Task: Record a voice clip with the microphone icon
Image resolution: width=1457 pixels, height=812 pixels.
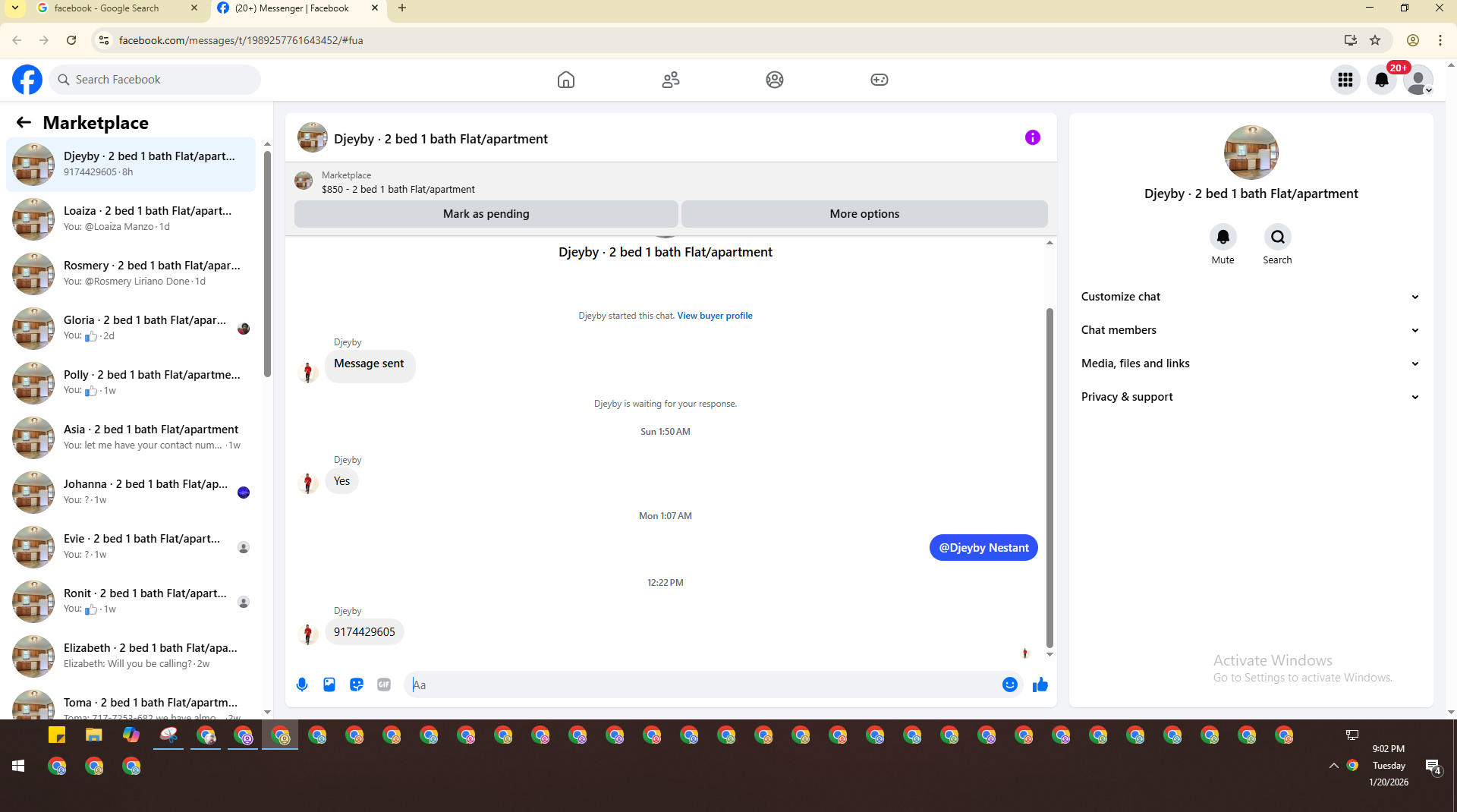Action: point(302,685)
